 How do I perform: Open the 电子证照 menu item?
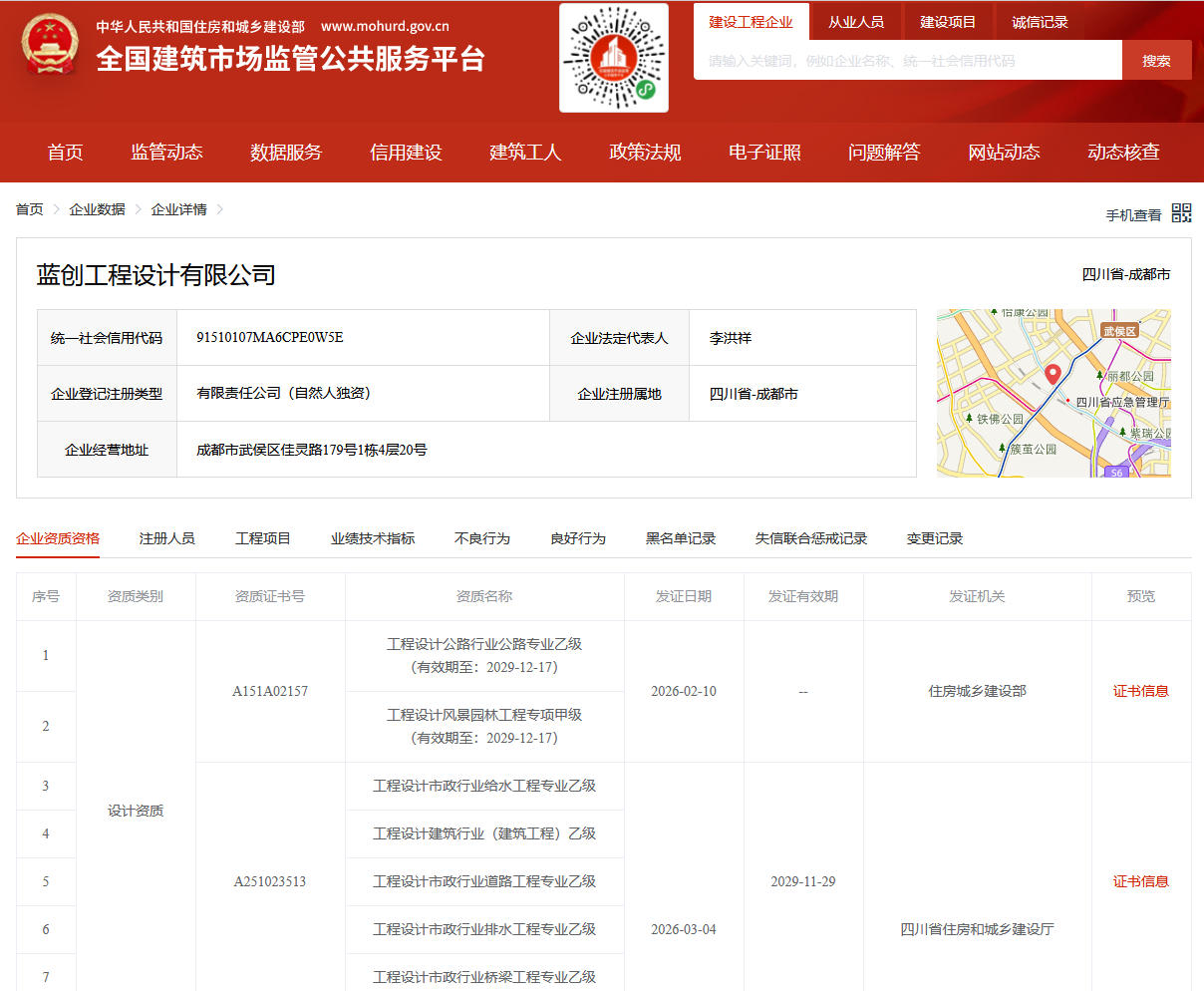click(x=764, y=153)
